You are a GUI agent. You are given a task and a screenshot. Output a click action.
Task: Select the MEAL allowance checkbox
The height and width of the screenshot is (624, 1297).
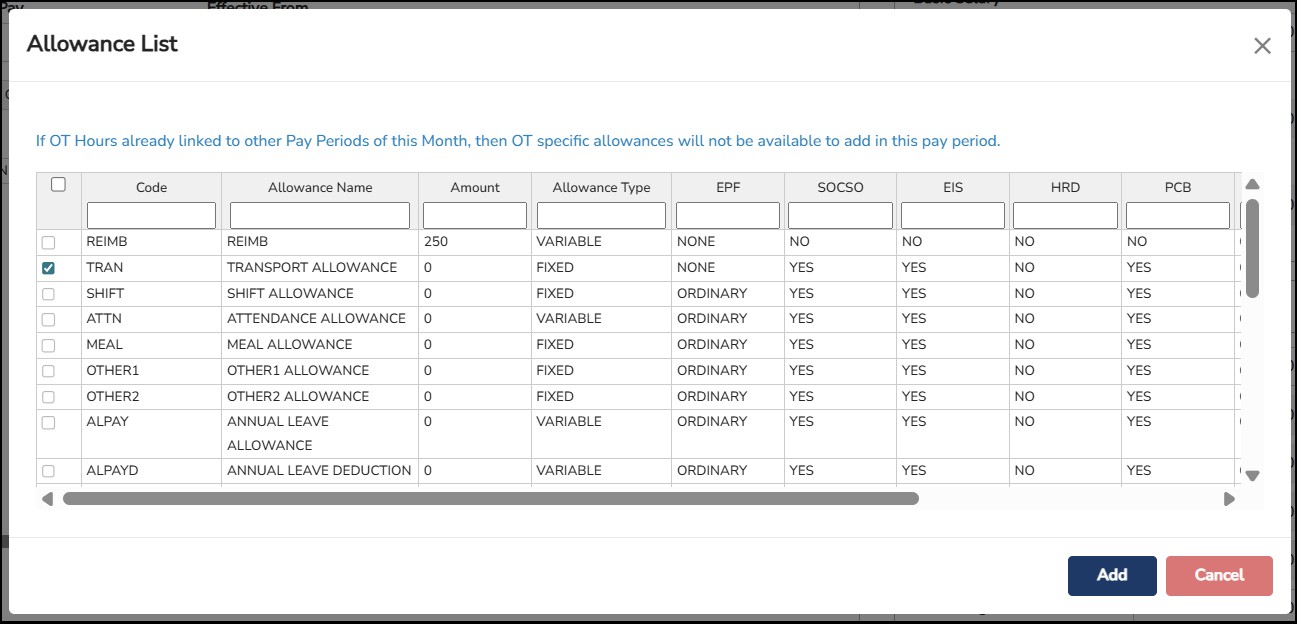pos(48,345)
